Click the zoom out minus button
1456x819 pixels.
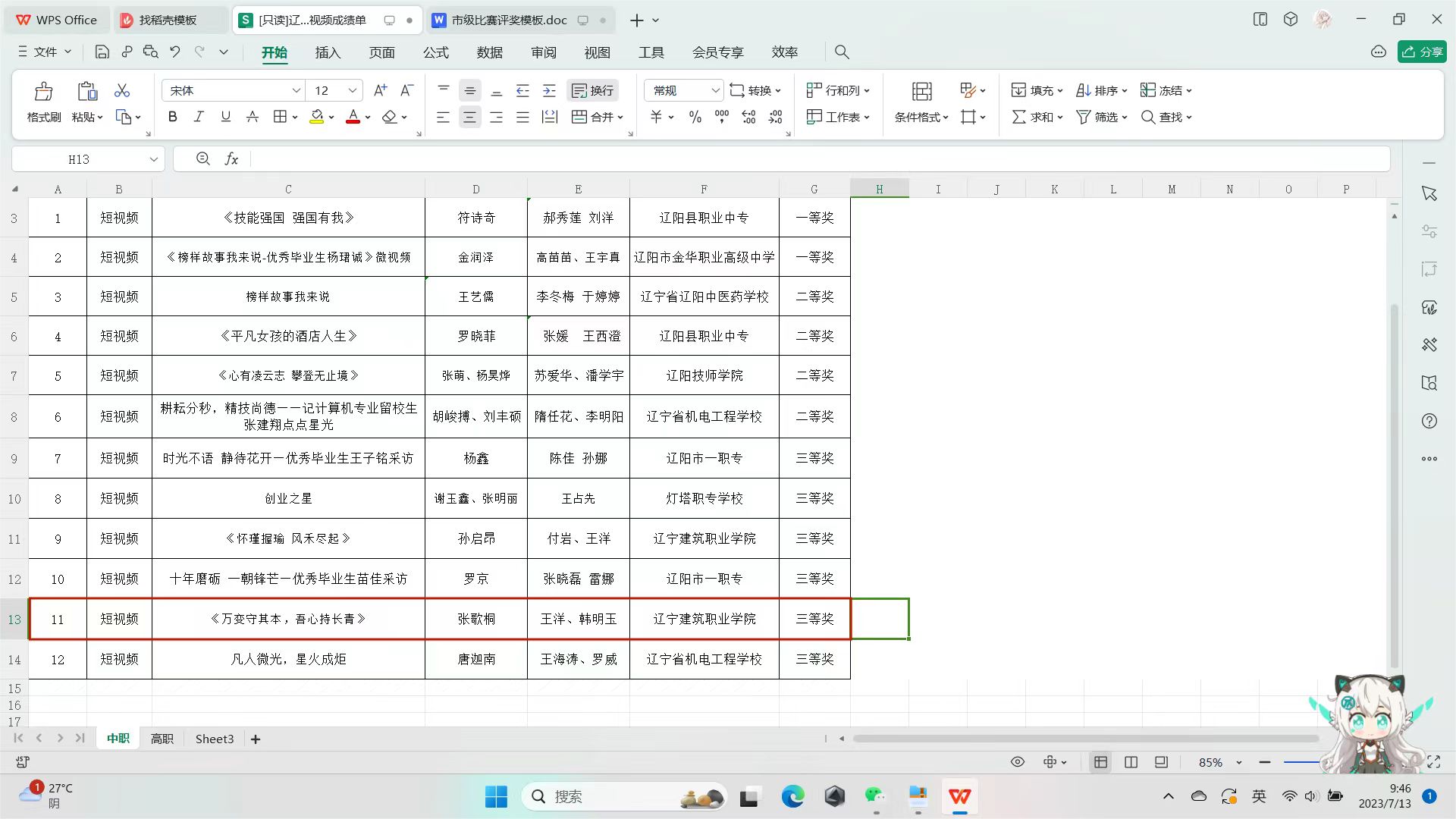point(1264,762)
